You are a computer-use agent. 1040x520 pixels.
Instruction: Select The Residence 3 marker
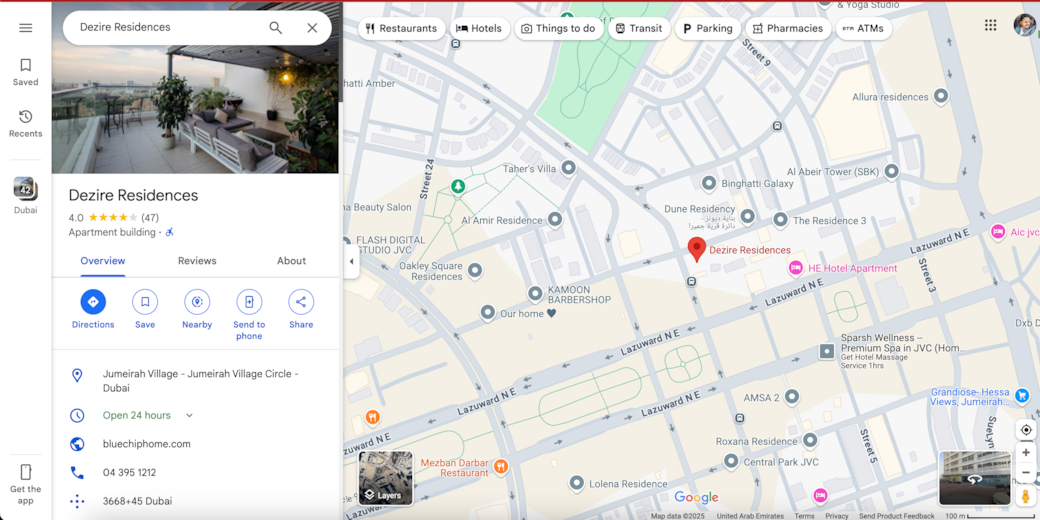pos(781,220)
